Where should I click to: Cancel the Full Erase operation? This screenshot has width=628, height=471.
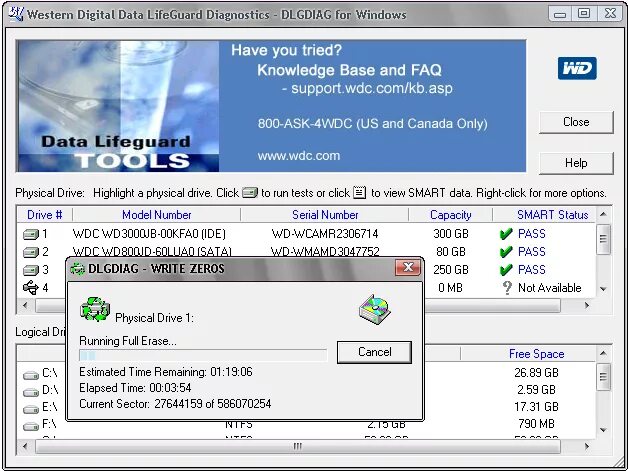point(374,352)
